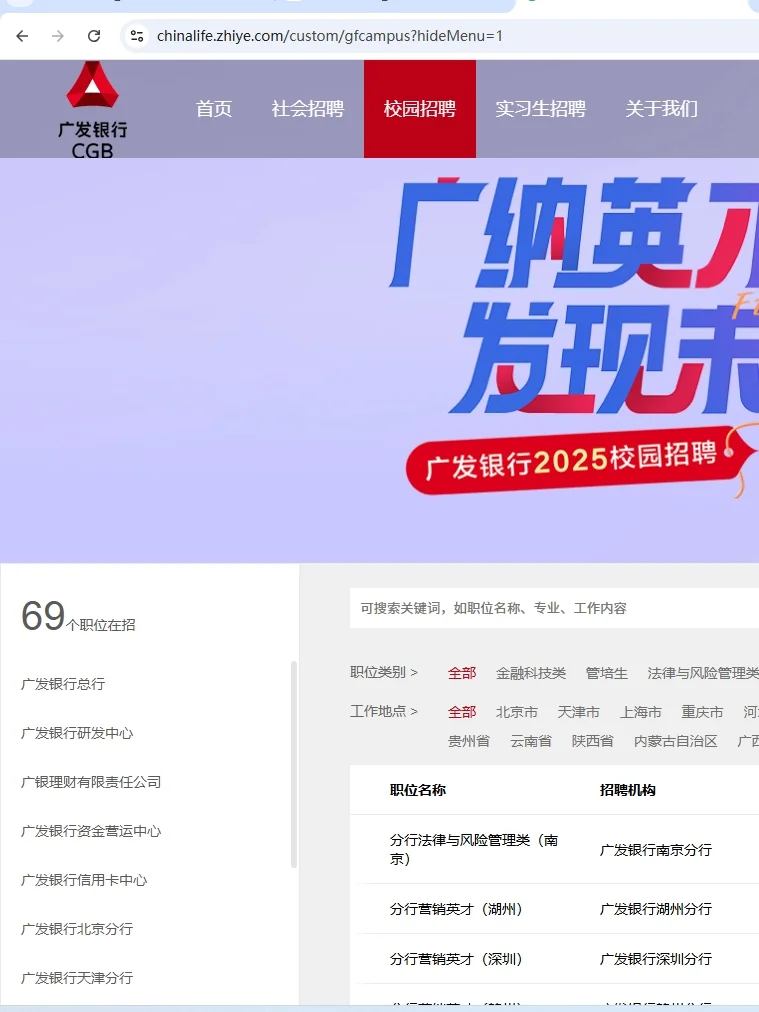
Task: Select 广银理财有限责任公司 in the sidebar
Action: click(91, 782)
